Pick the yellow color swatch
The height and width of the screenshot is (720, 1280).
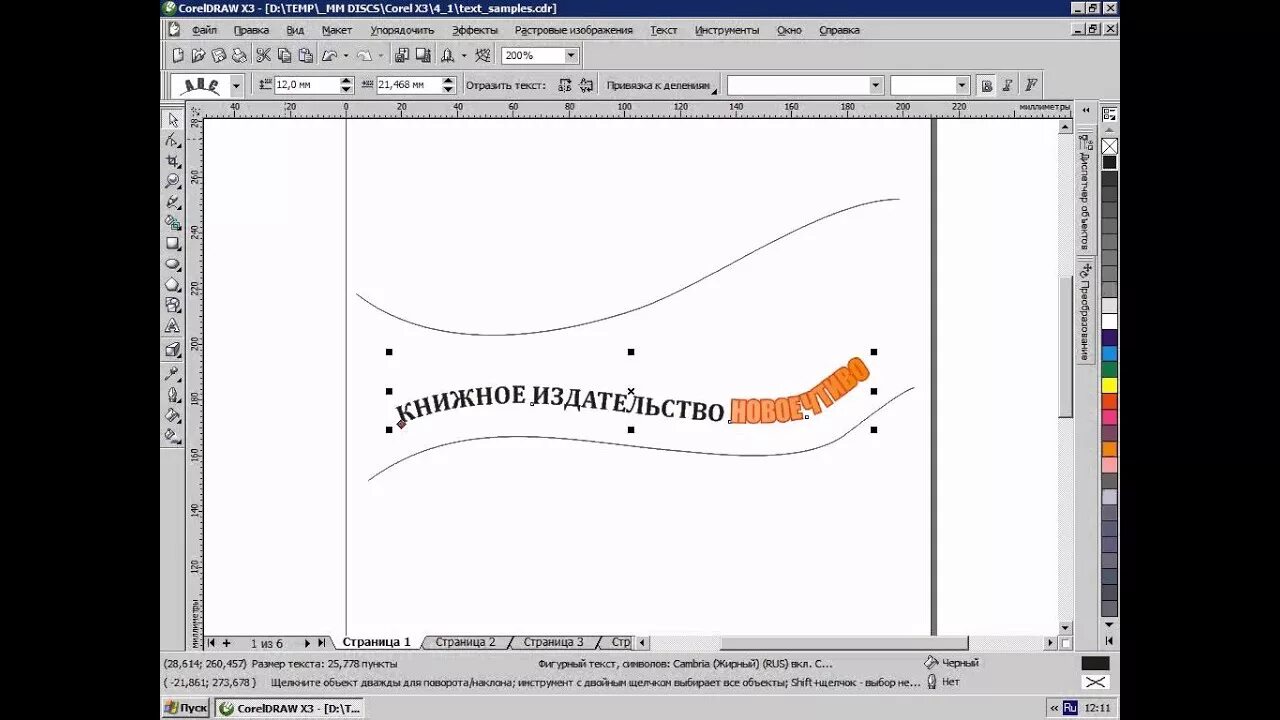coord(1109,385)
